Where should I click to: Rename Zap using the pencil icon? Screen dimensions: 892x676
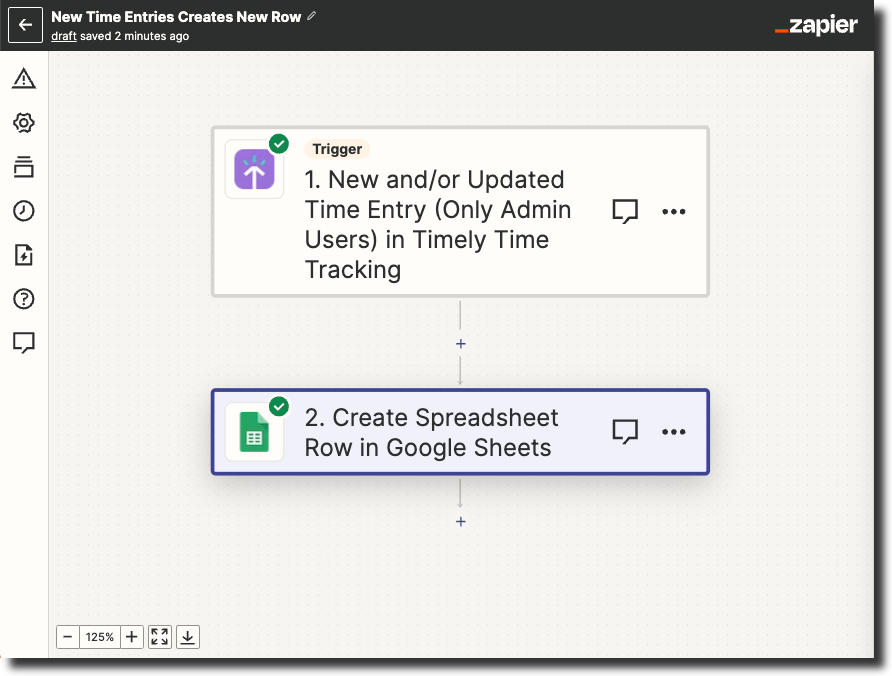[312, 16]
